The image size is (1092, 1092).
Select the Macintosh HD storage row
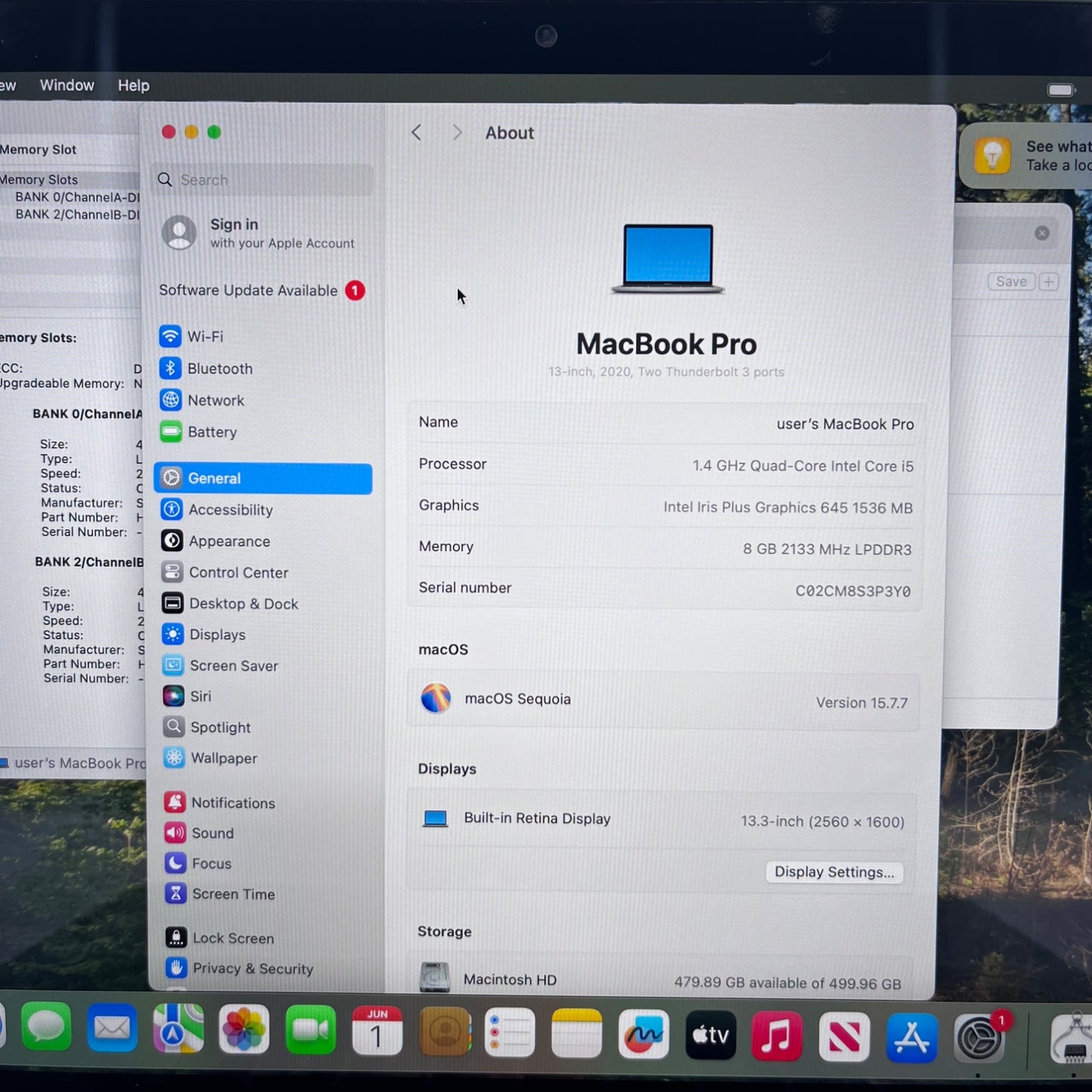(x=660, y=979)
